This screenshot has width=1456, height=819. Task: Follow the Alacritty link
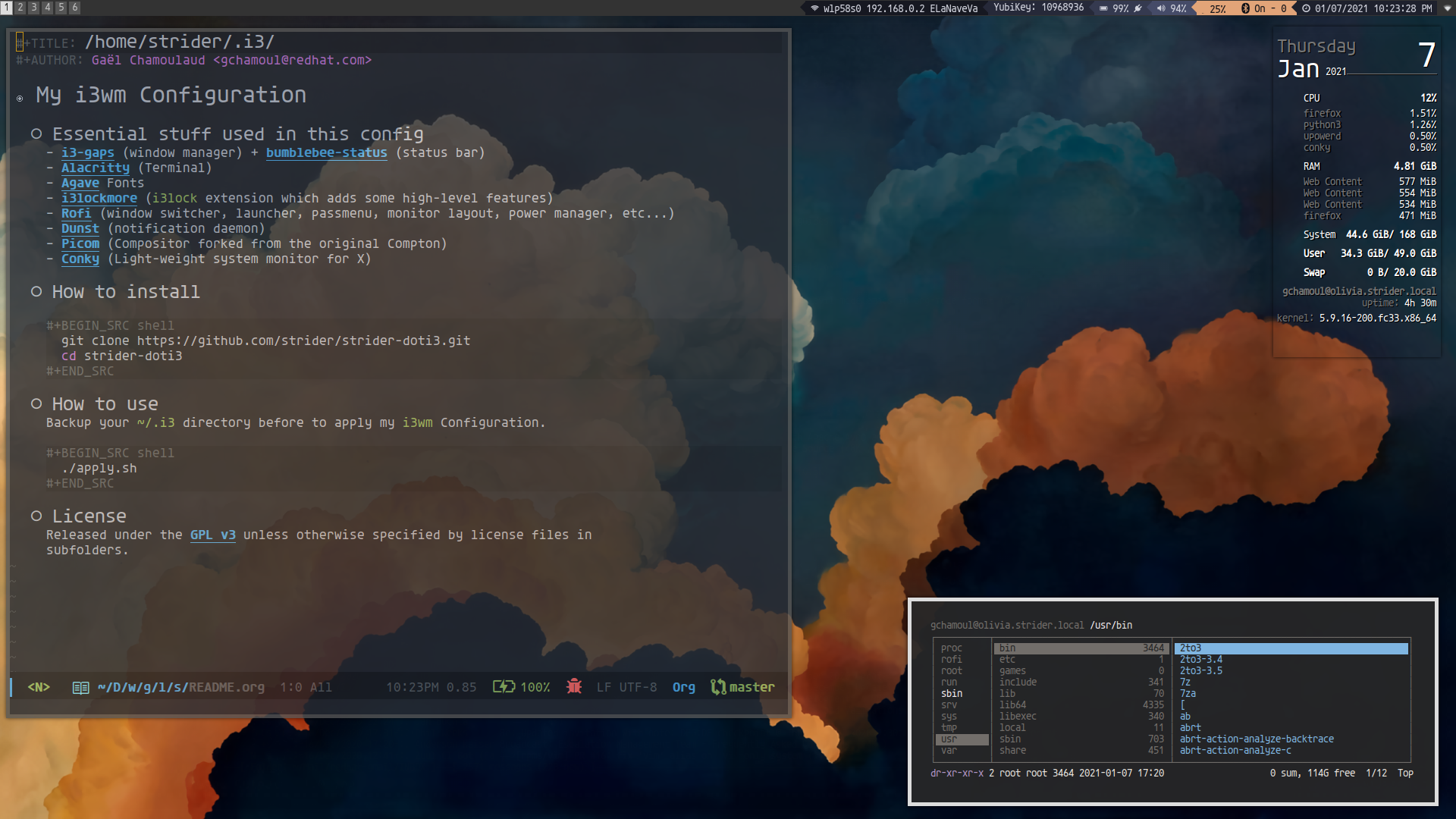(96, 168)
